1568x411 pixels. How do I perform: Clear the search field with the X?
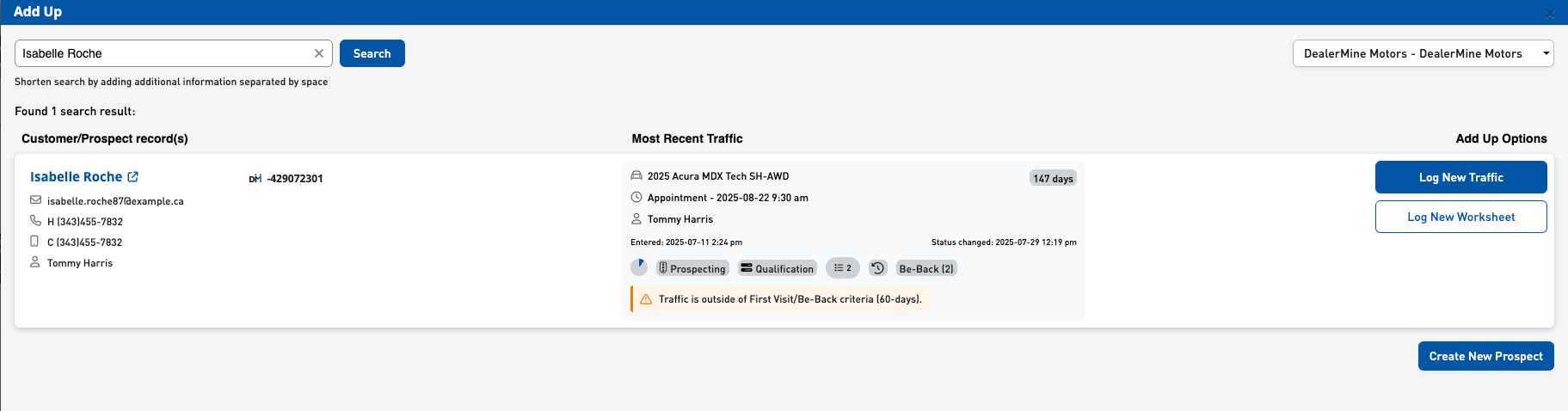(x=319, y=53)
